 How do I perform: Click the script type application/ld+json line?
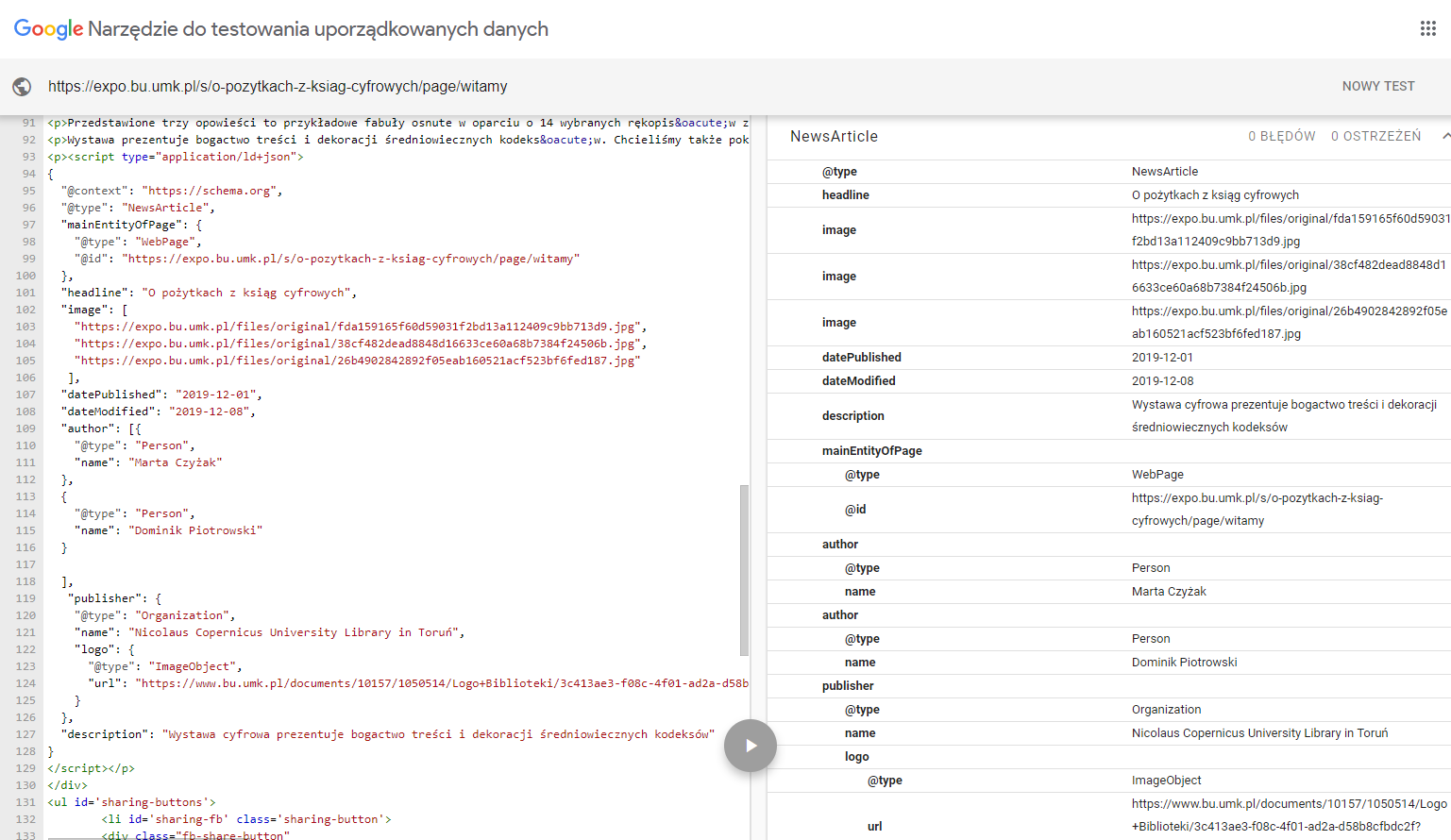pyautogui.click(x=176, y=157)
